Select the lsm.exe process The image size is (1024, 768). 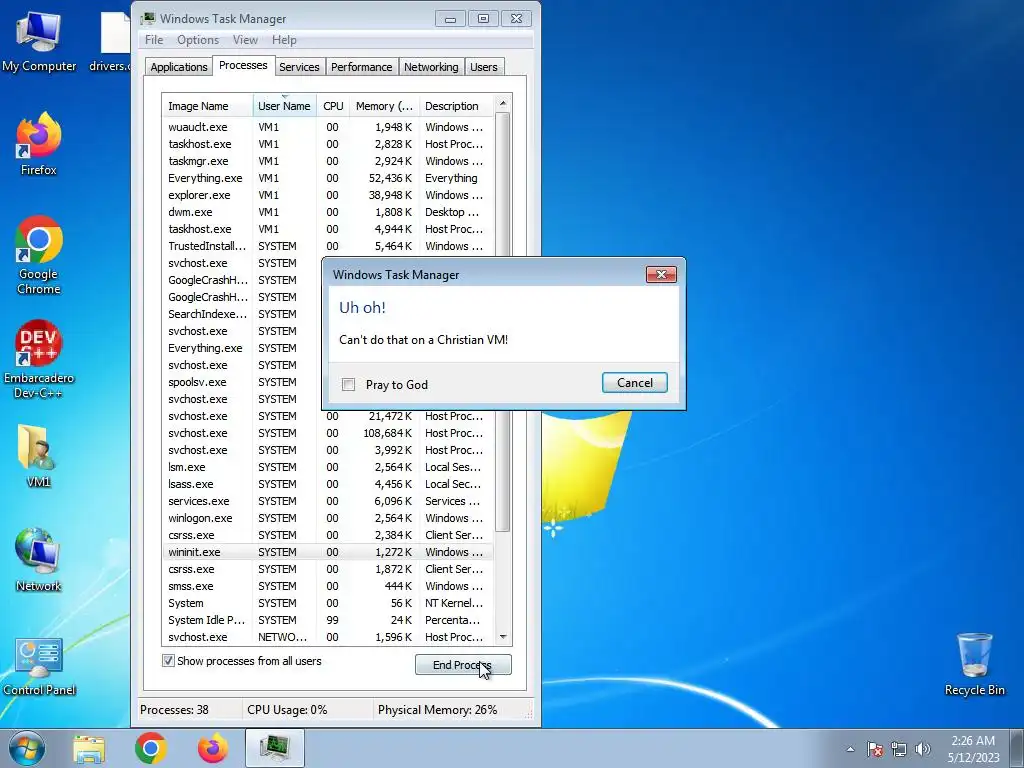coord(328,467)
